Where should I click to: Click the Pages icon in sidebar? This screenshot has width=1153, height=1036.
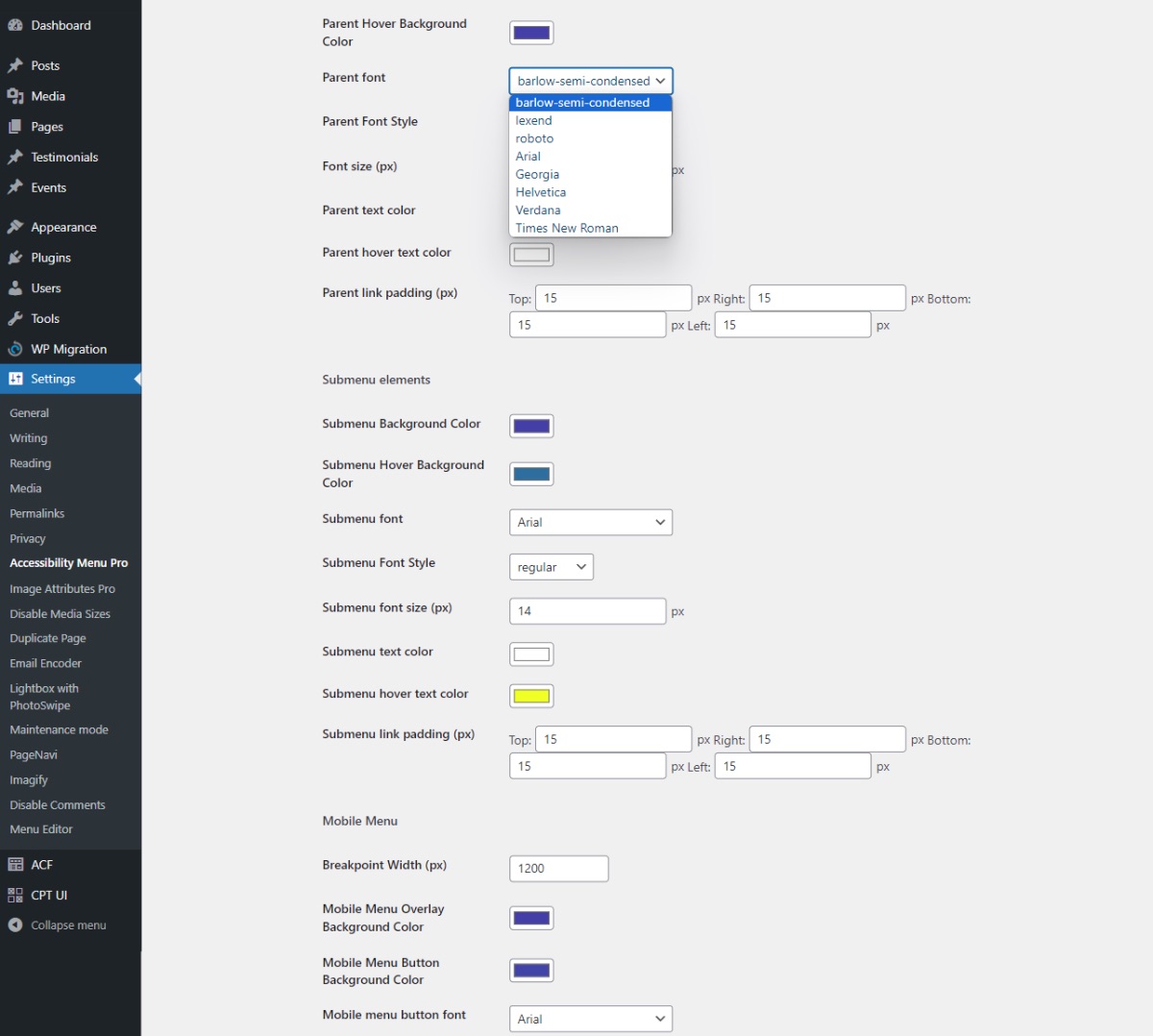tap(15, 127)
